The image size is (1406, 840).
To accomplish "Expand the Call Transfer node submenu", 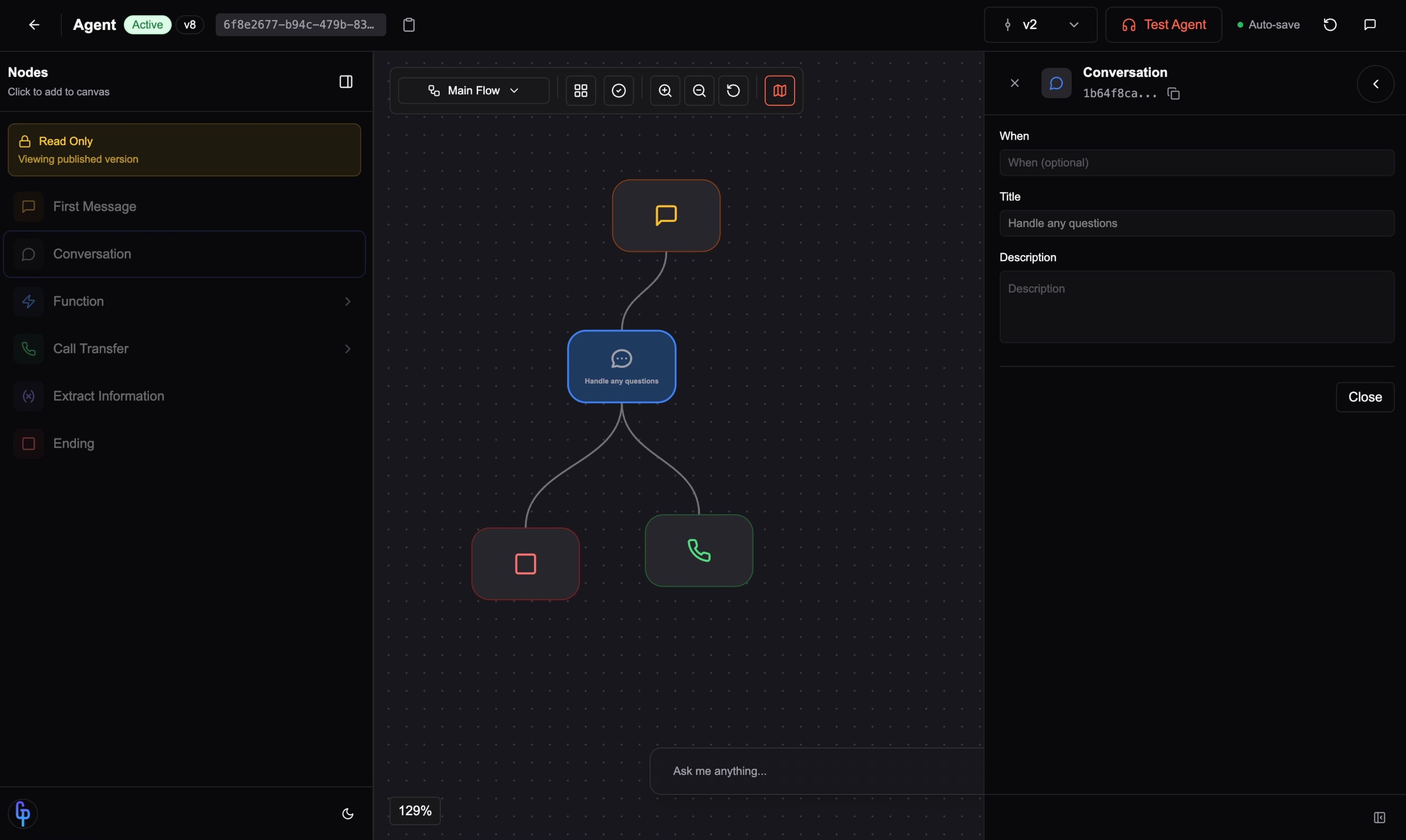I will click(x=347, y=349).
